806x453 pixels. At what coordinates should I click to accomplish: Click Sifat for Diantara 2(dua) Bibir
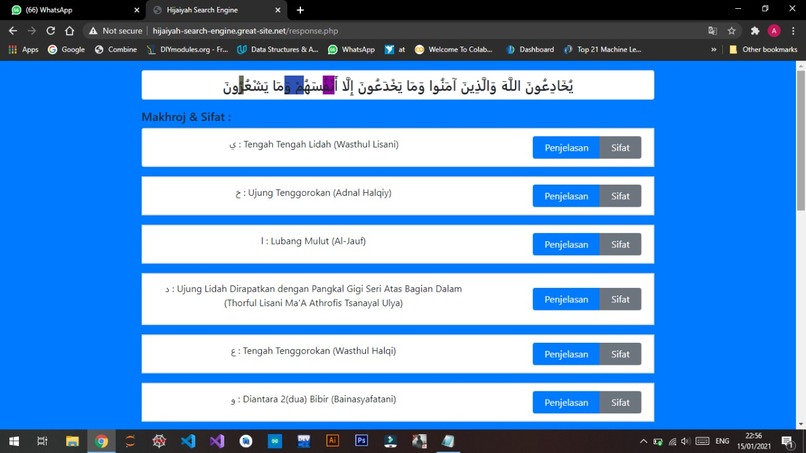tap(620, 403)
